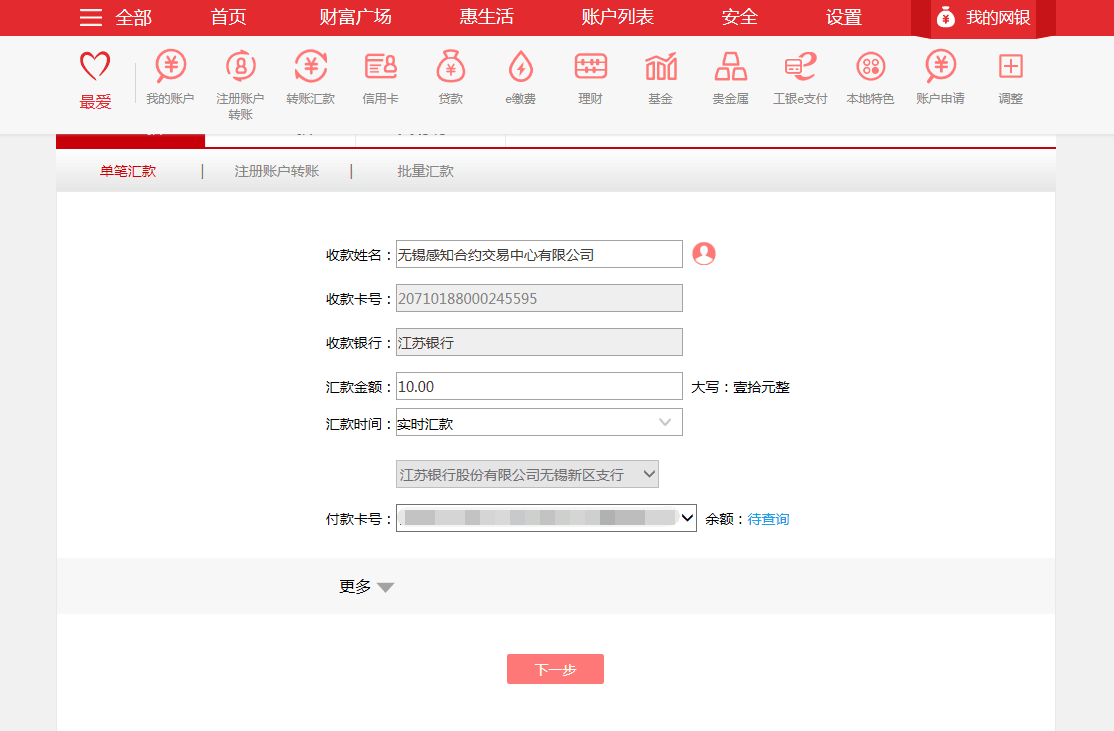Go to 首页 home menu
The width and height of the screenshot is (1114, 731).
click(x=229, y=17)
